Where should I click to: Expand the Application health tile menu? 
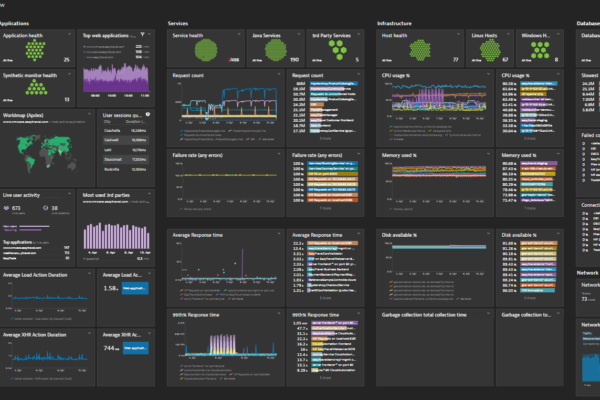pyautogui.click(x=70, y=34)
